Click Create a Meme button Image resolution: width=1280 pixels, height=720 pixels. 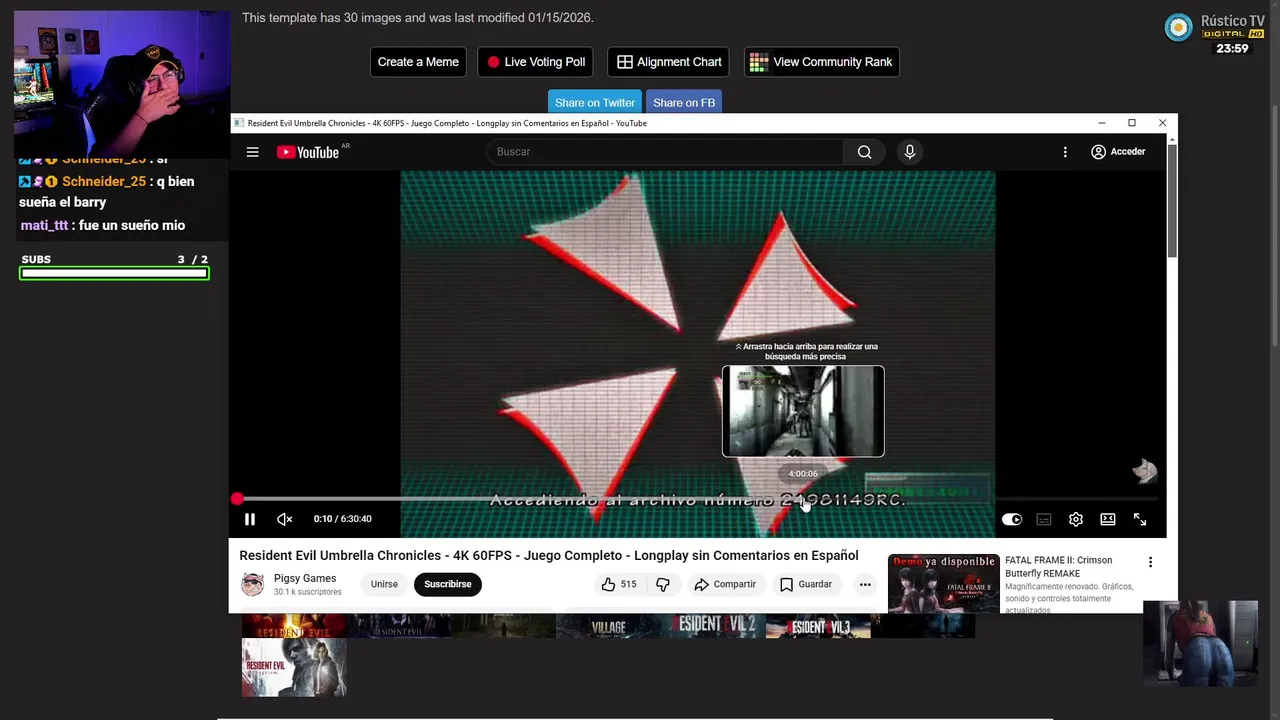(x=418, y=62)
